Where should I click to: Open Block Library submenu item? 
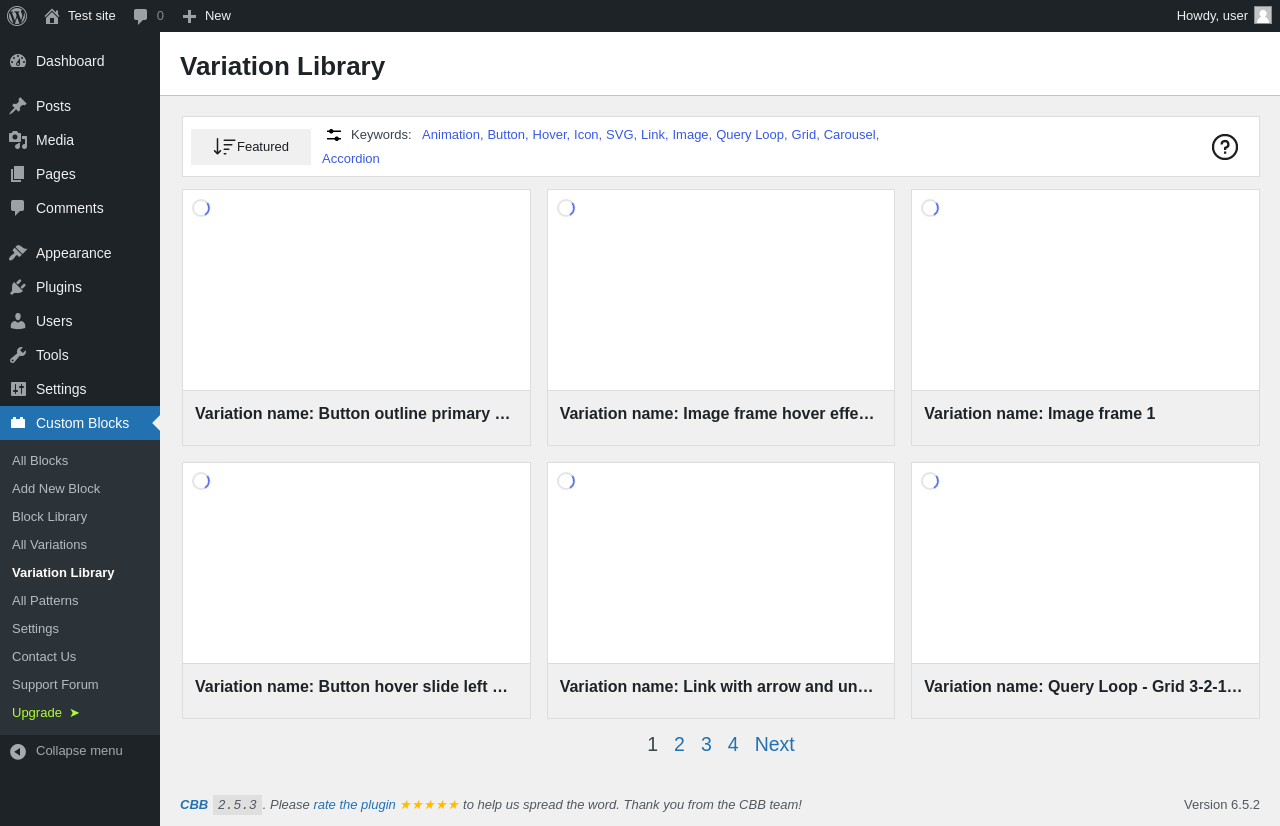click(49, 517)
